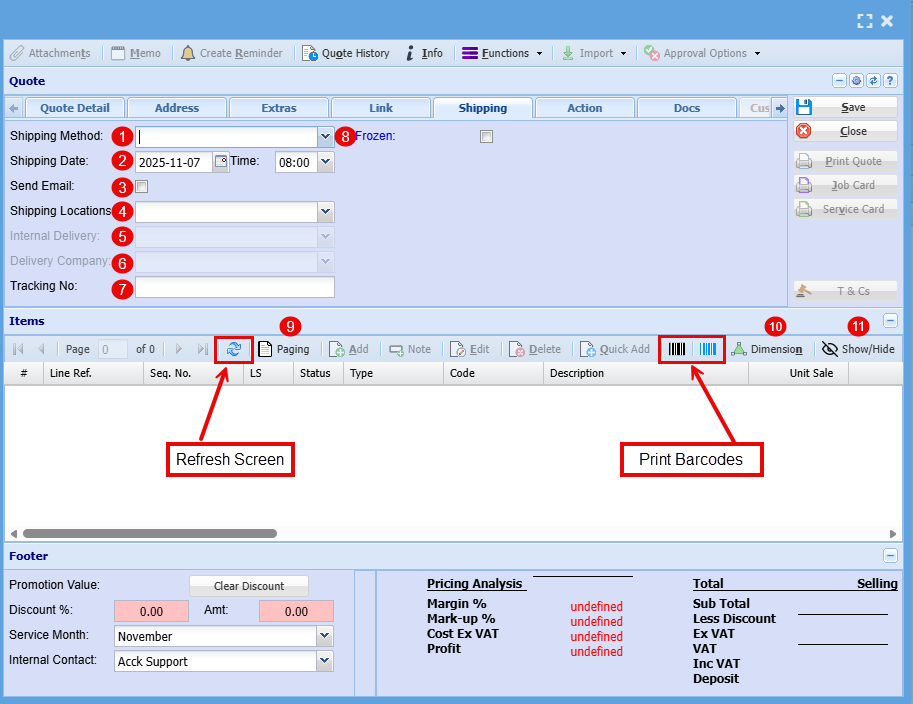Open the Job Card
The image size is (913, 704).
coord(845,185)
